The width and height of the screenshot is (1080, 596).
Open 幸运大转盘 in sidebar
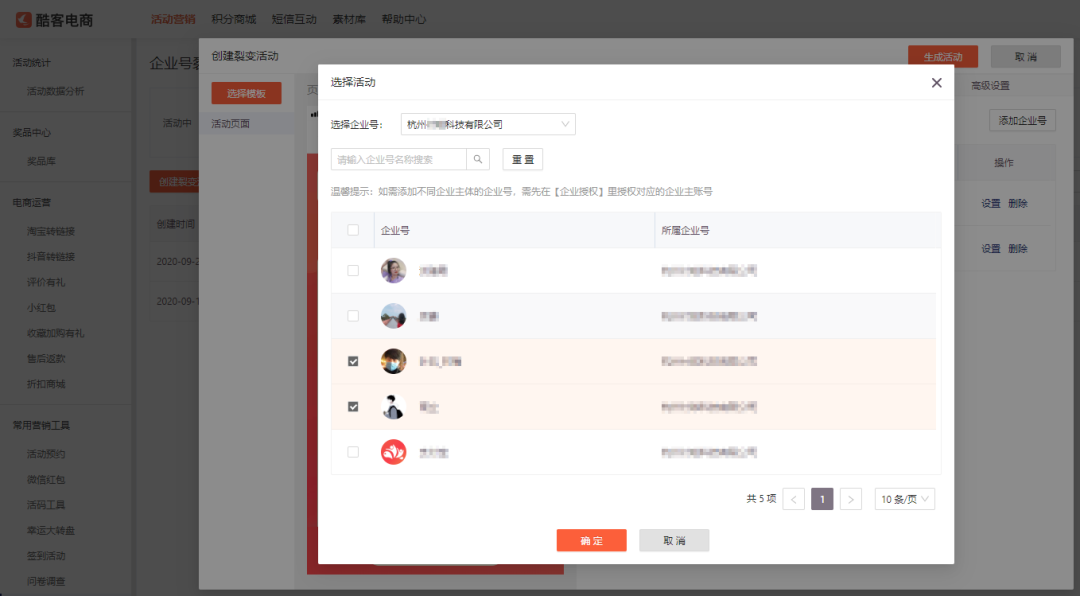51,531
